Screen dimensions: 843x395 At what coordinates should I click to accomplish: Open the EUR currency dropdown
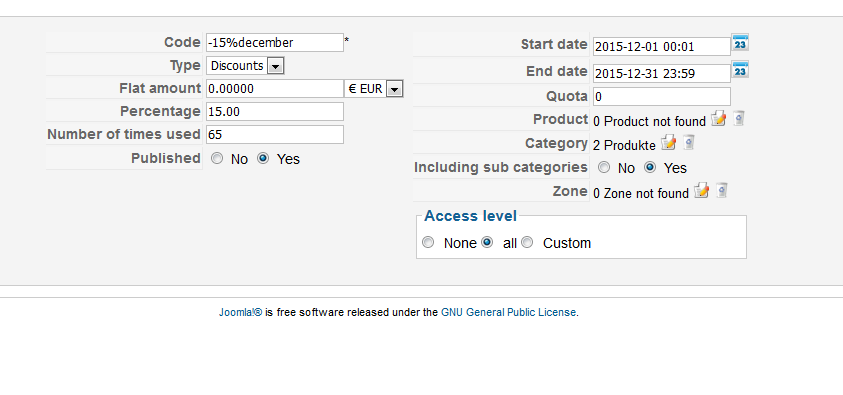(374, 89)
